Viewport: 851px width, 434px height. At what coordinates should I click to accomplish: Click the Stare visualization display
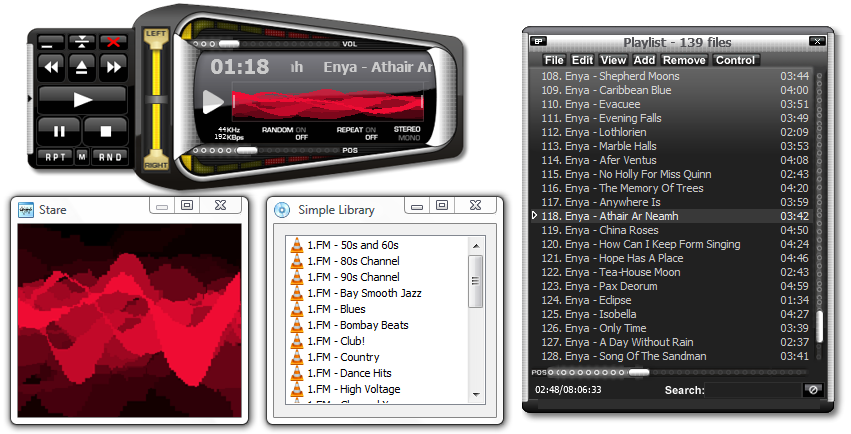tap(129, 320)
